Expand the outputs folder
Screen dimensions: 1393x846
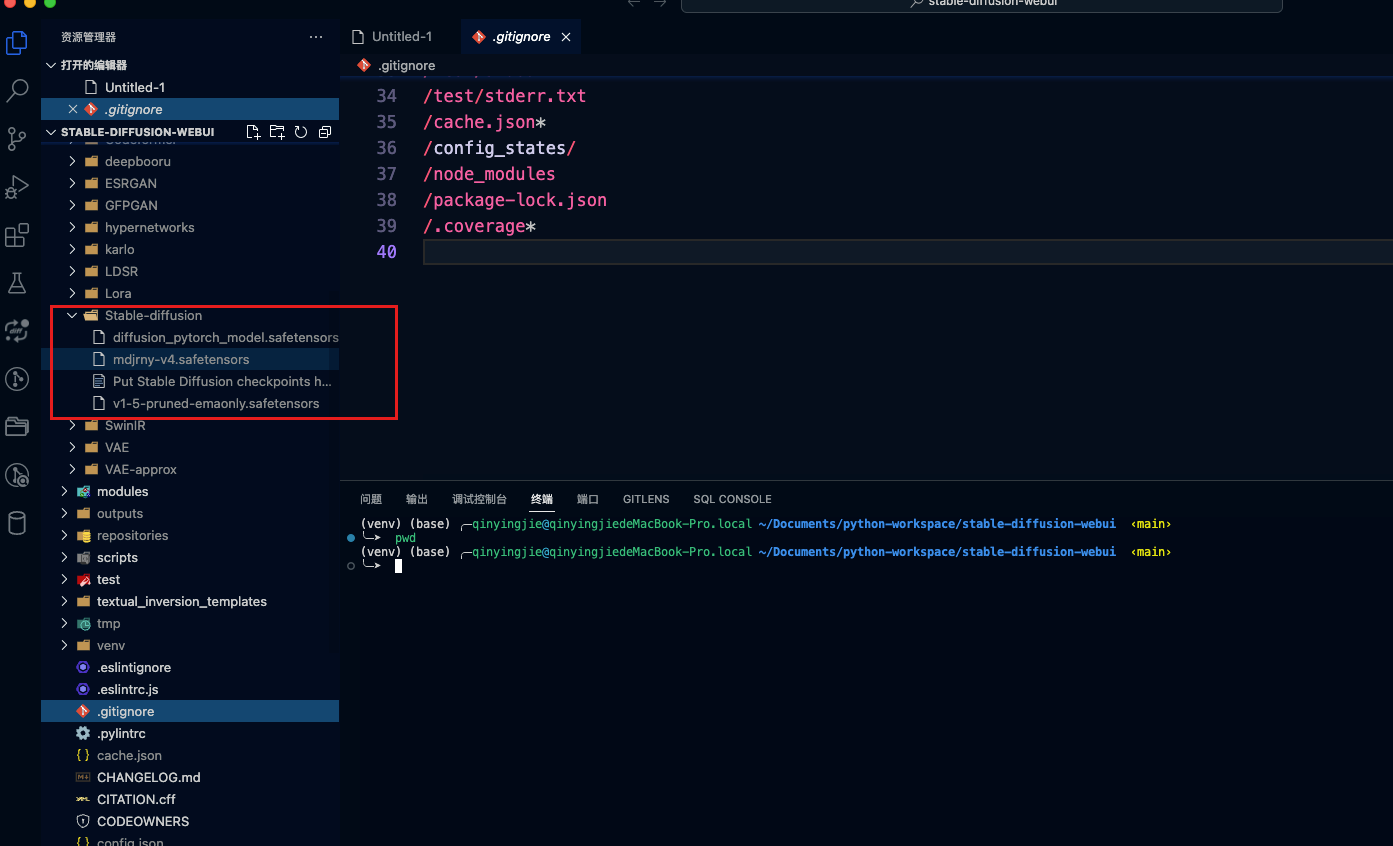[64, 513]
